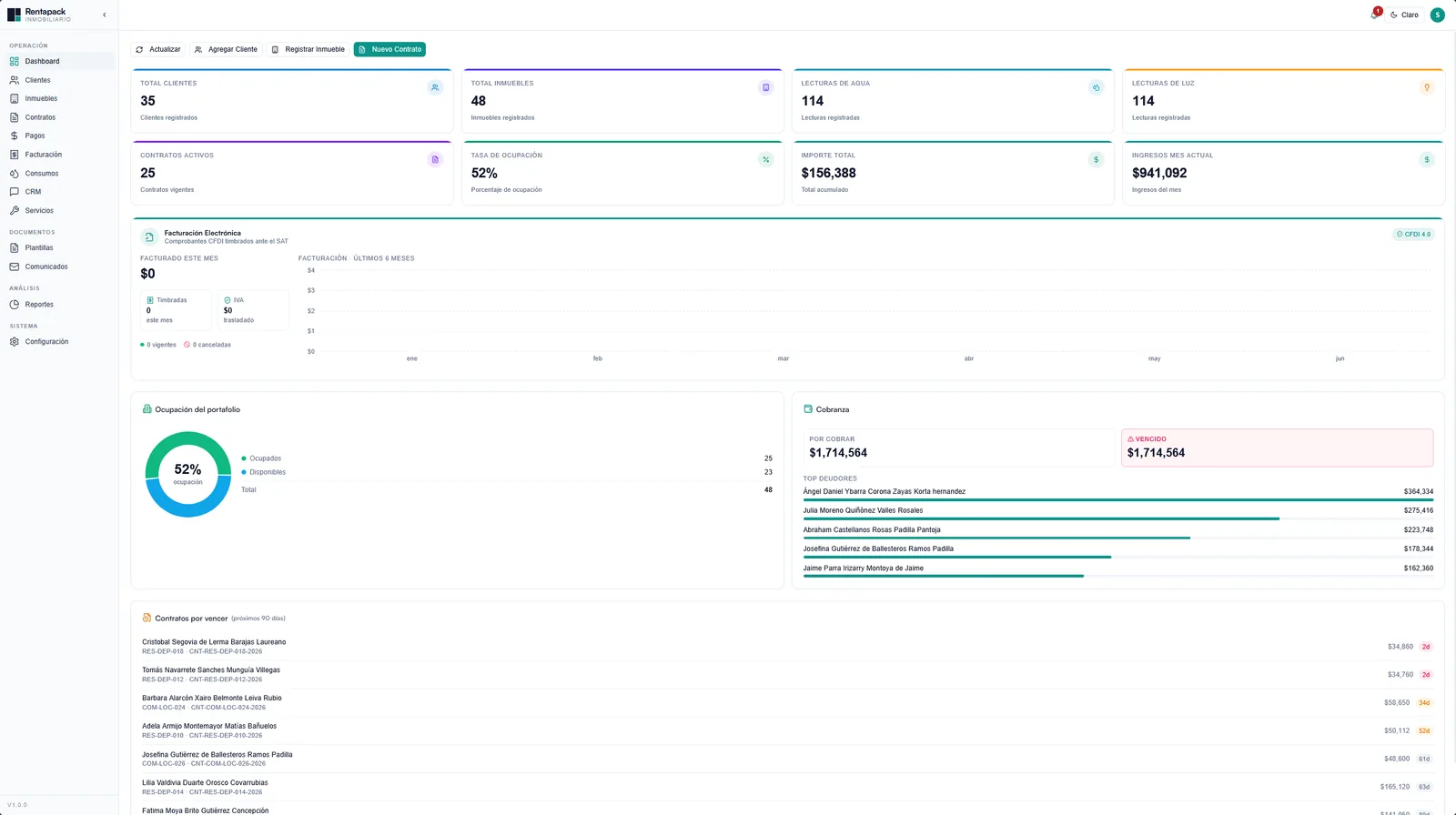Open the Reportes analysis page
This screenshot has width=1456, height=815.
[59, 304]
